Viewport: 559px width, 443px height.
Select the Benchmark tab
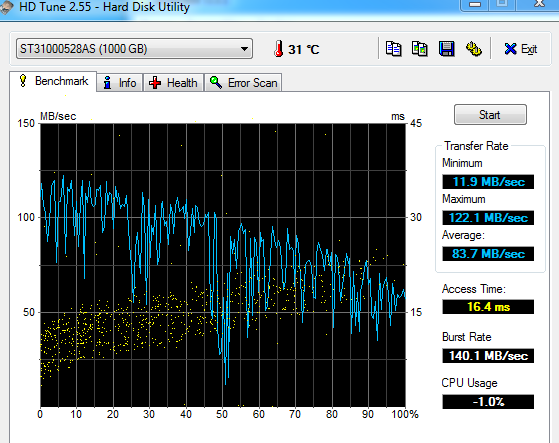click(53, 81)
